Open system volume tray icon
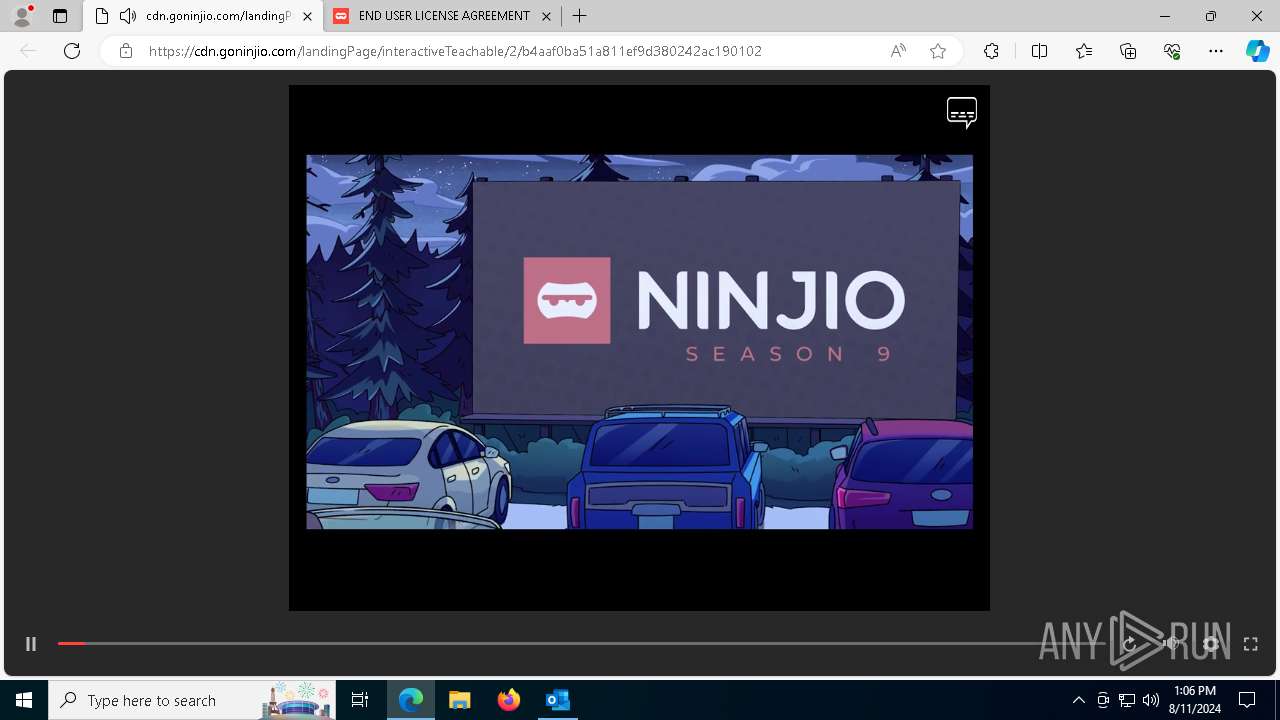The image size is (1280, 720). click(x=1151, y=700)
